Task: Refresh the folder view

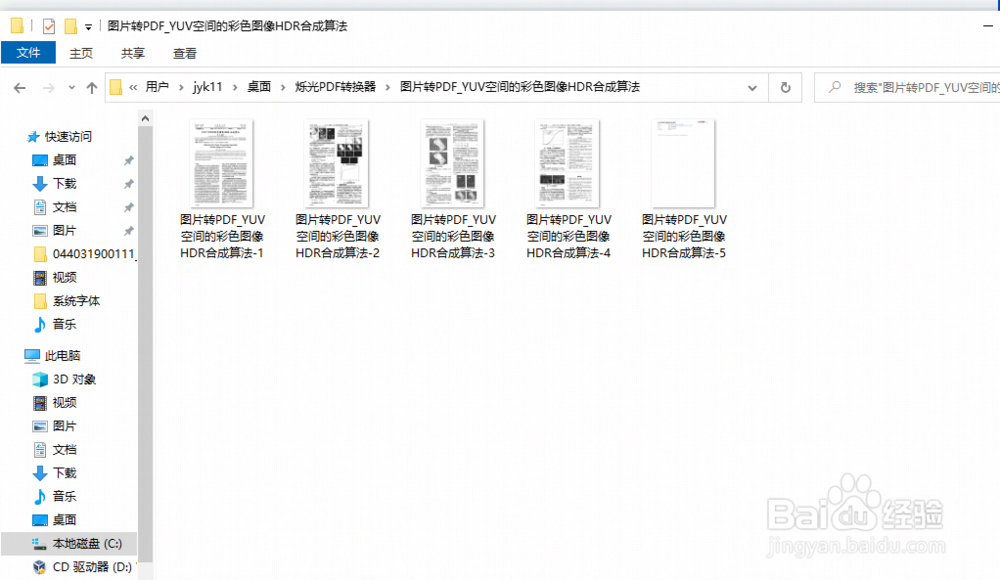Action: point(785,87)
